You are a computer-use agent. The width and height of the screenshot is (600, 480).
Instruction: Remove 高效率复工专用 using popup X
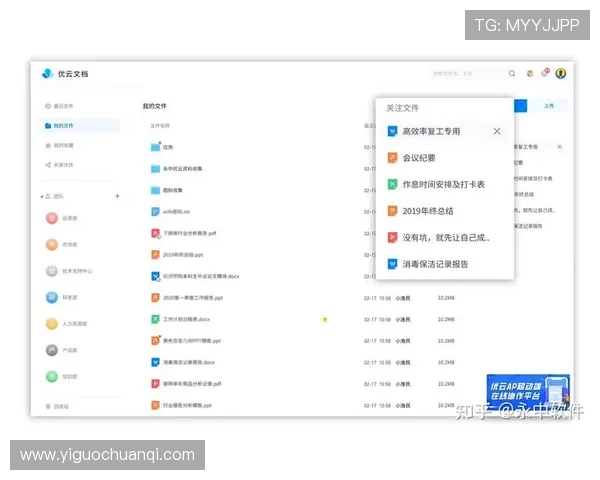497,131
